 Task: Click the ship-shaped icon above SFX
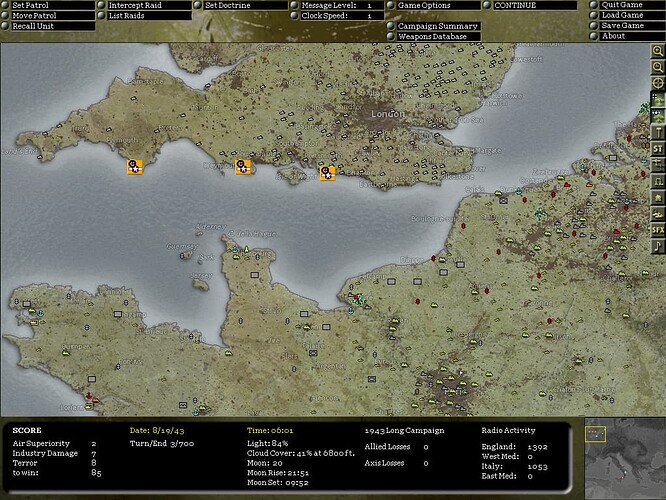click(x=658, y=214)
